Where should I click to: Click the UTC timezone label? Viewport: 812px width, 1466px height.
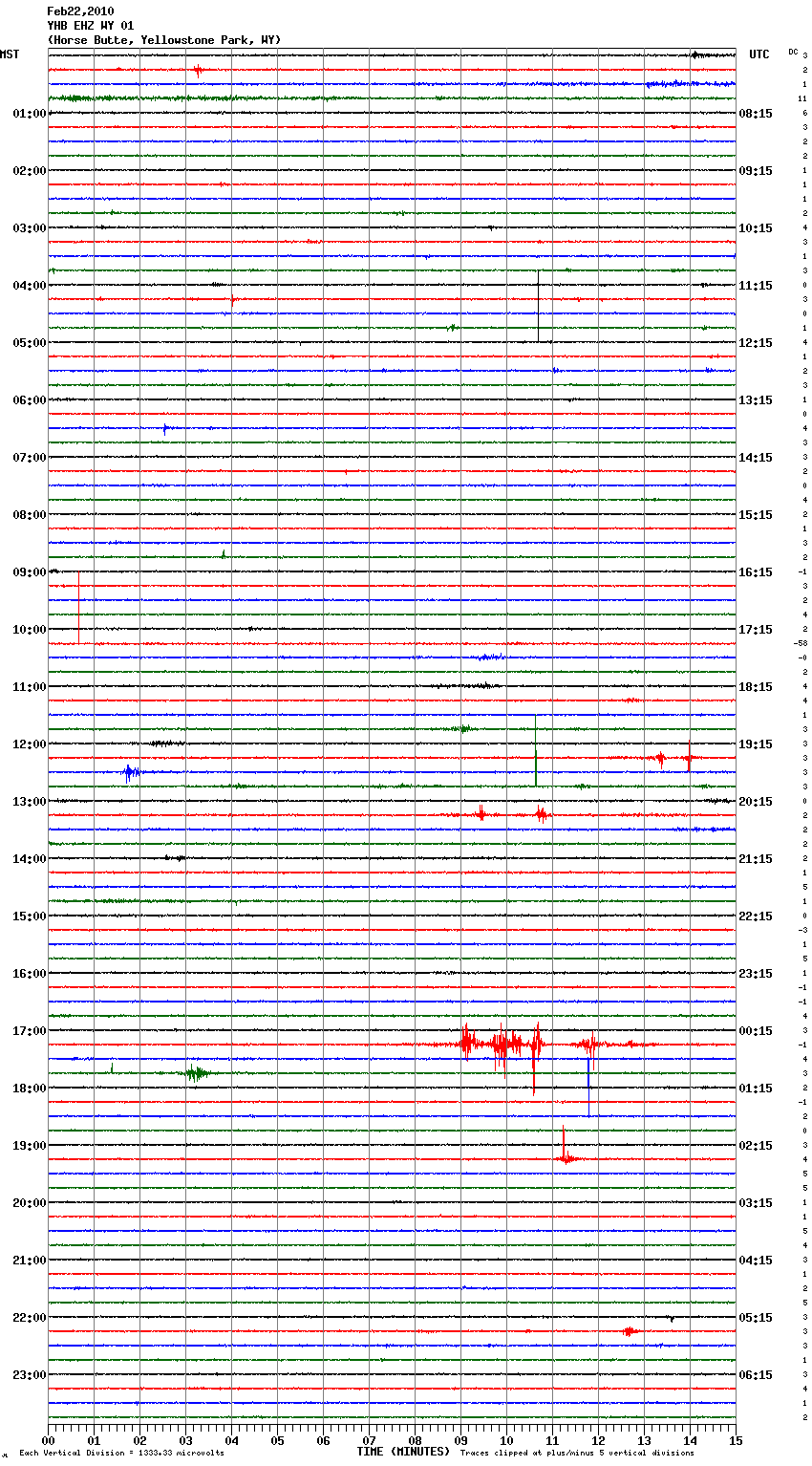pyautogui.click(x=759, y=54)
